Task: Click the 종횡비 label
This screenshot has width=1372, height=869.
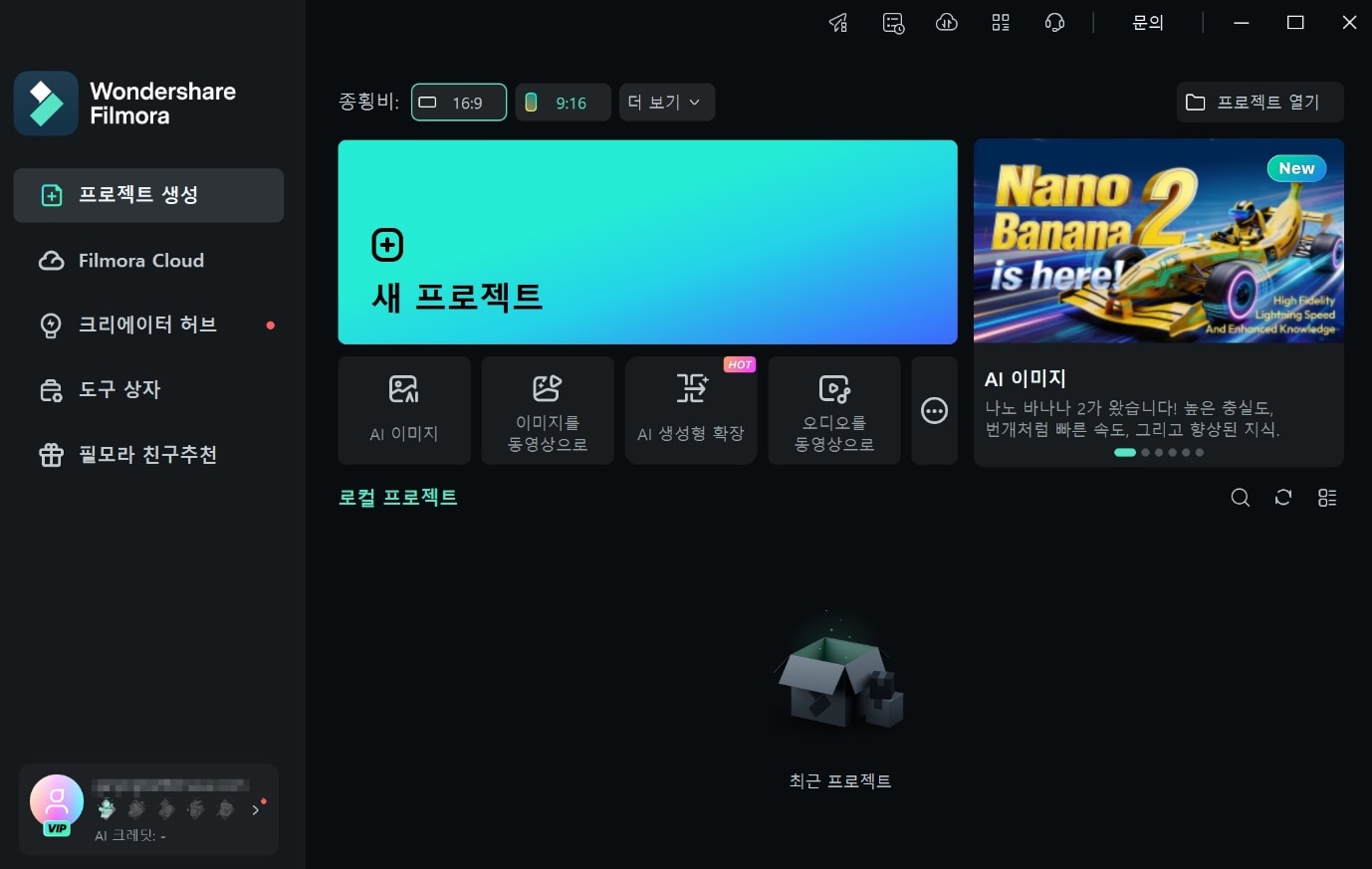Action: tap(368, 102)
